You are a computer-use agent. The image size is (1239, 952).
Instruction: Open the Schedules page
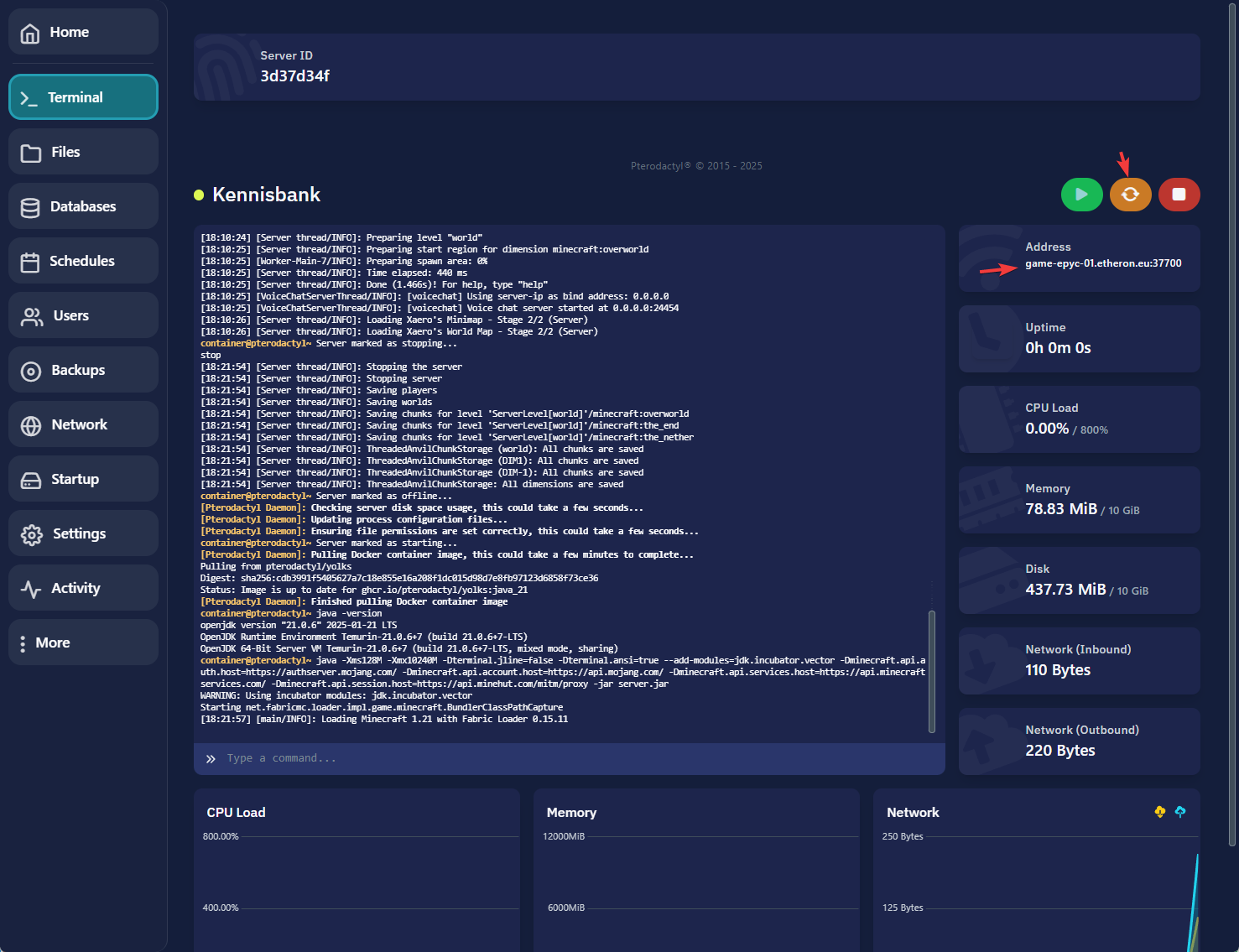[83, 261]
